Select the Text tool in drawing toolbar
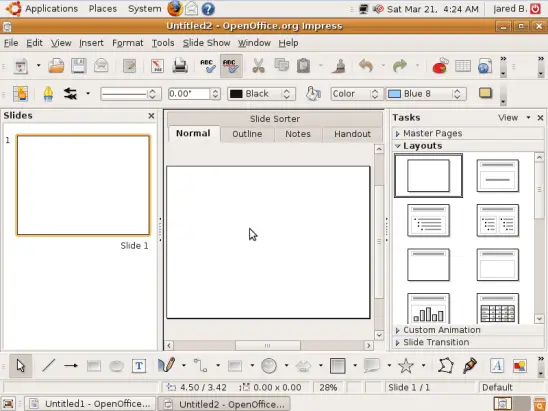Viewport: 548px width, 411px height. [x=139, y=366]
